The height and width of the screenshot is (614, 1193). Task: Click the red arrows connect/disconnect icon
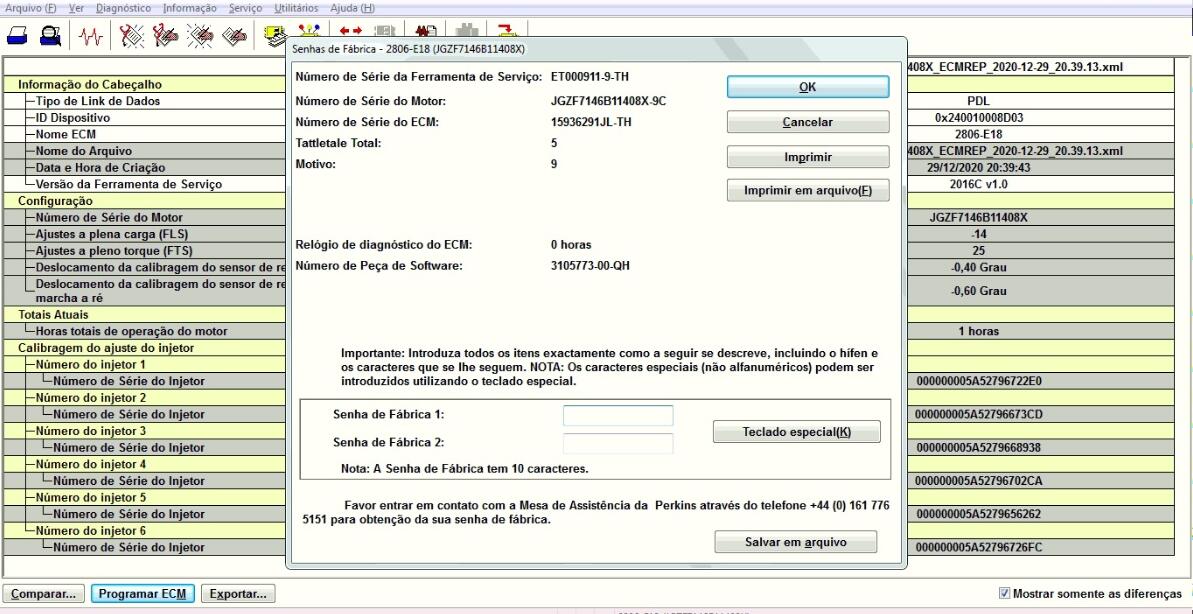pos(353,33)
